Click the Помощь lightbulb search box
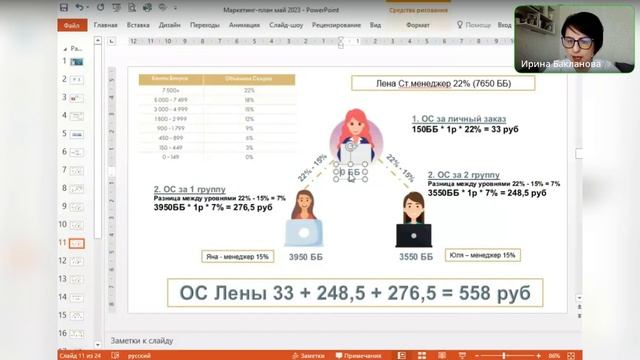Image resolution: width=640 pixels, height=360 pixels. 473,25
